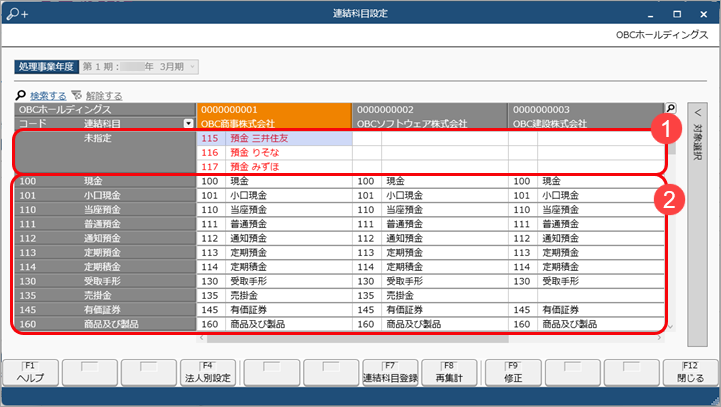Screen dimensions: 721x407
Task: Click the 未指定 row header
Action: [105, 153]
